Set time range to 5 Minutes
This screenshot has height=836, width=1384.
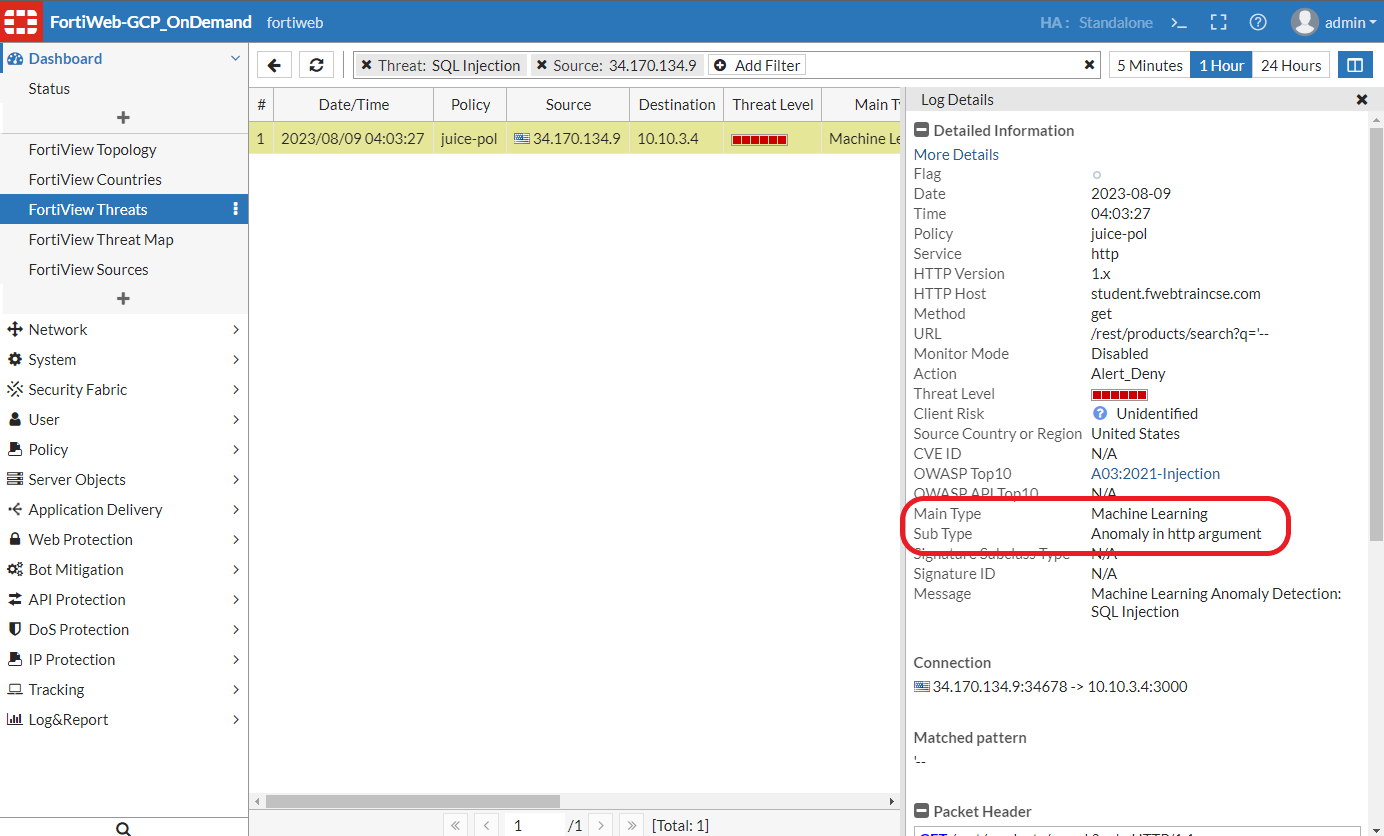[x=1150, y=65]
